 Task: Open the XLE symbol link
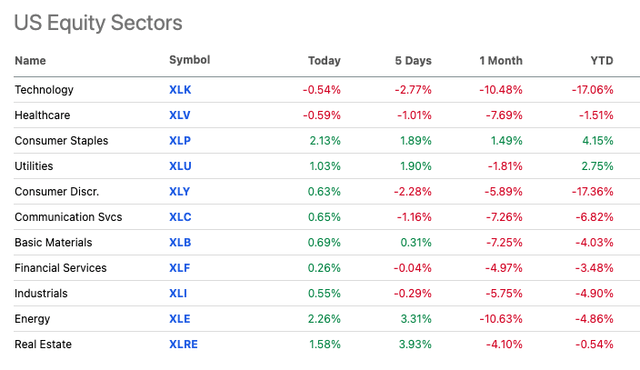[x=180, y=319]
